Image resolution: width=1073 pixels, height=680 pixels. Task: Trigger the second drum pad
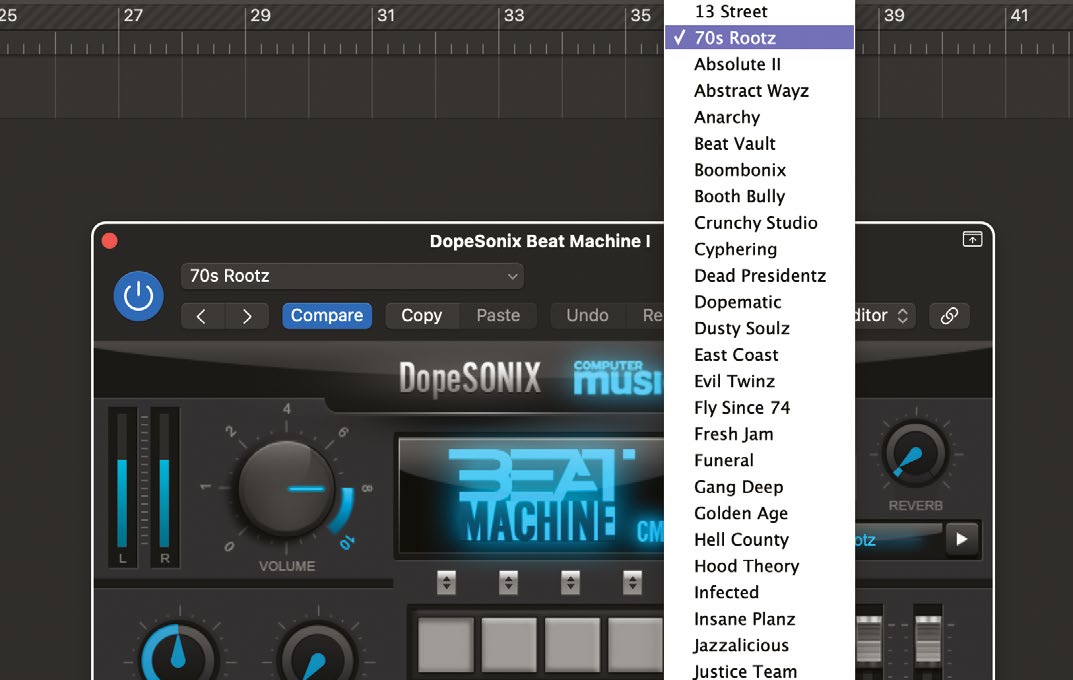pos(508,644)
